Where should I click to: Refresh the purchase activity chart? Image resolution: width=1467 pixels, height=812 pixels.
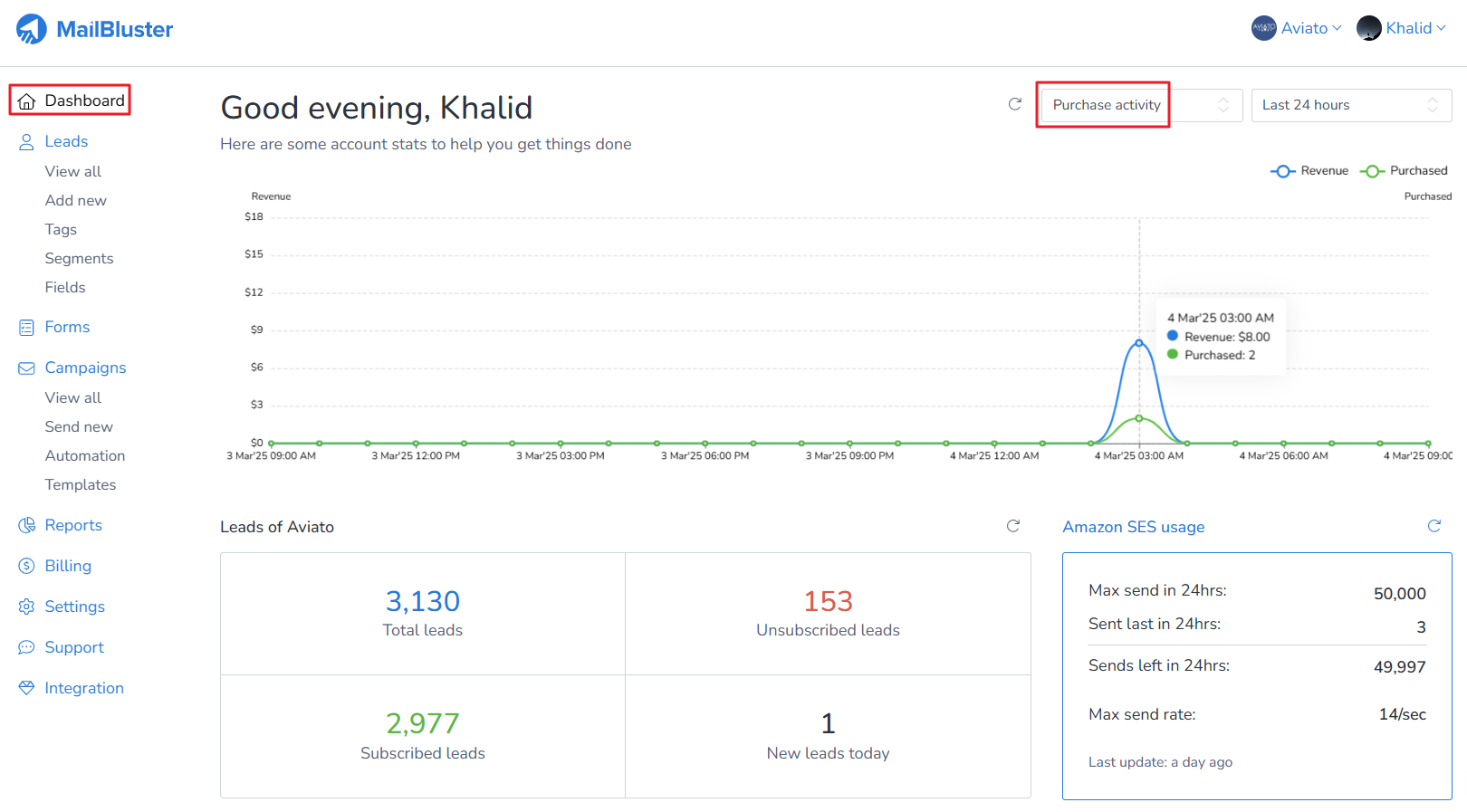1015,104
